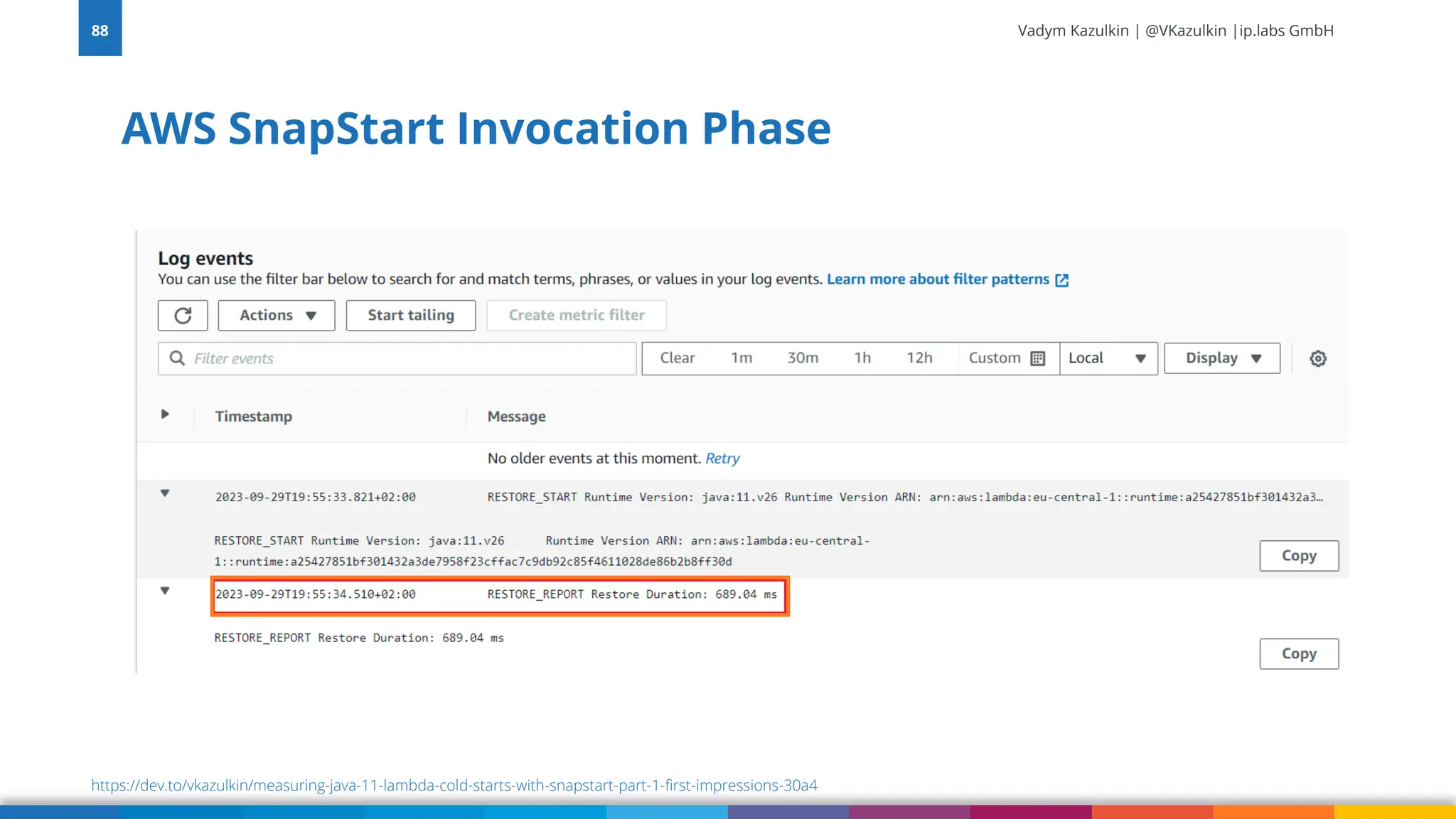This screenshot has height=819, width=1456.
Task: Click the truncated RESTORE_START message summary
Action: pos(905,497)
